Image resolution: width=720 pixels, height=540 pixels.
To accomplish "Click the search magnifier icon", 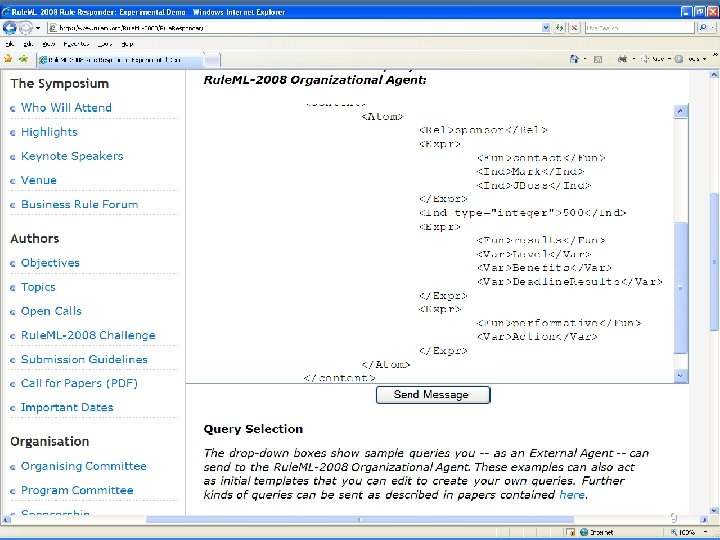I will (x=703, y=28).
